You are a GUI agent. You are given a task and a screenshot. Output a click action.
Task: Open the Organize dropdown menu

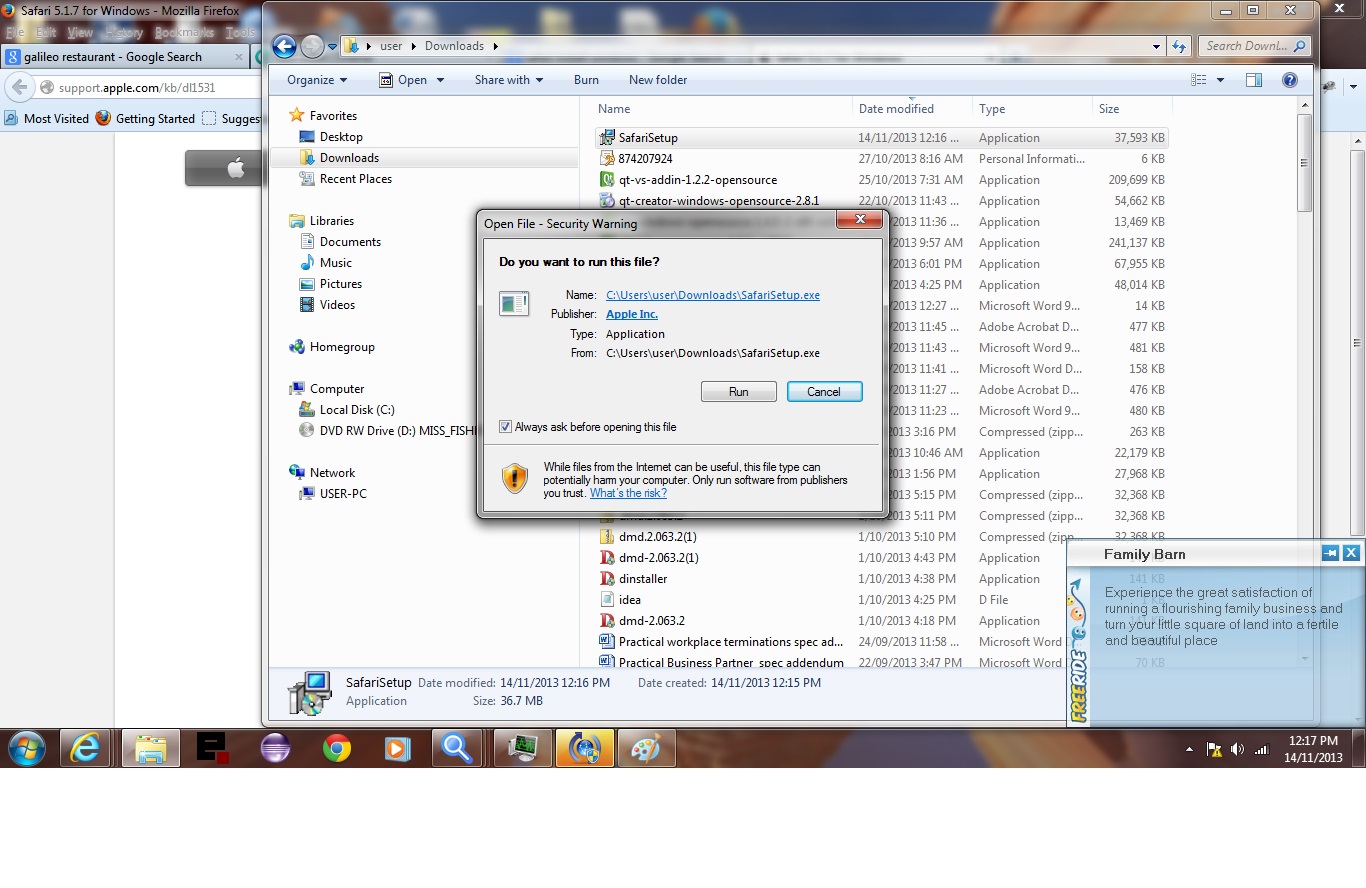pos(316,80)
